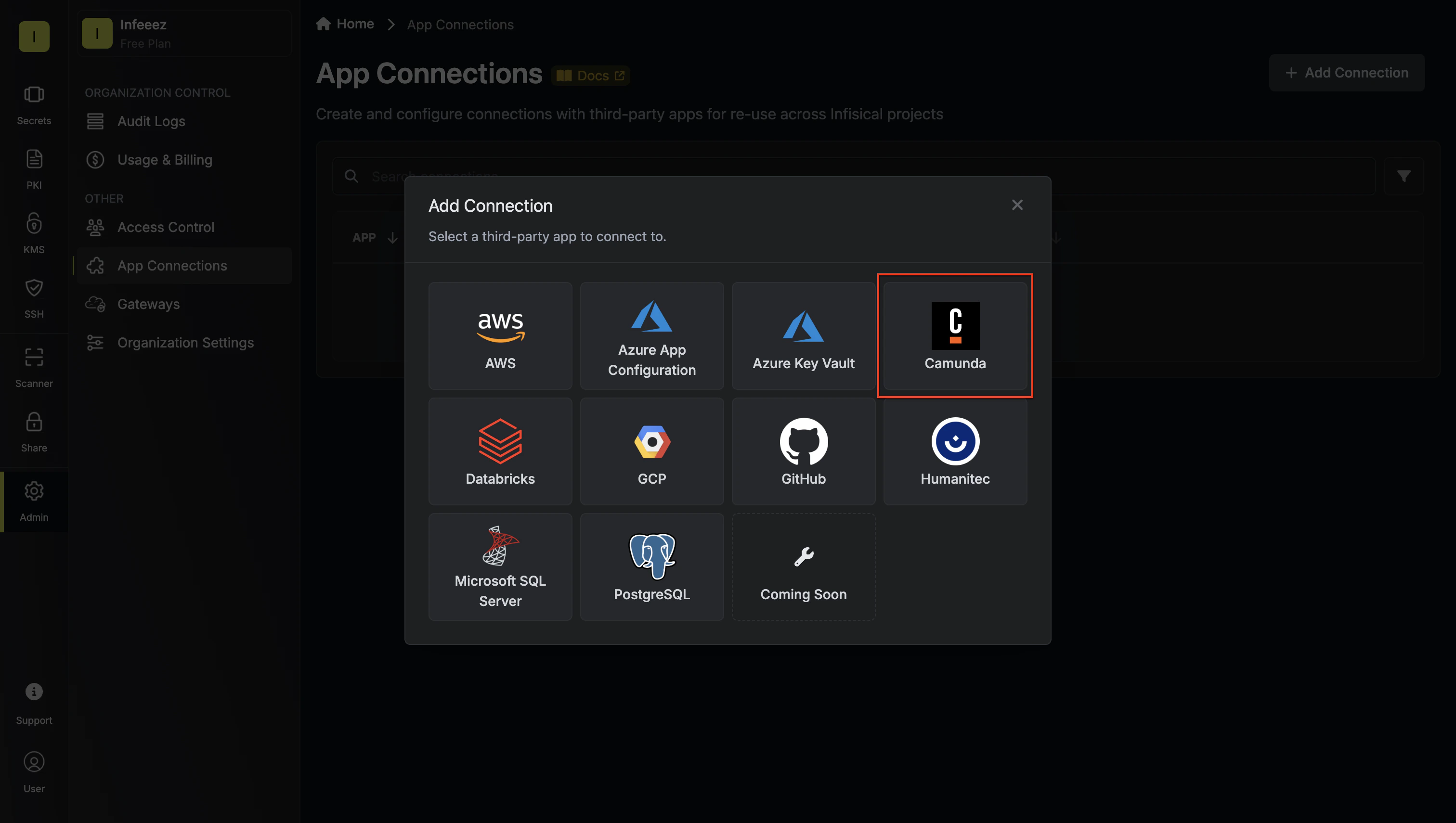The height and width of the screenshot is (823, 1456).
Task: Open Audit Logs page
Action: point(185,122)
